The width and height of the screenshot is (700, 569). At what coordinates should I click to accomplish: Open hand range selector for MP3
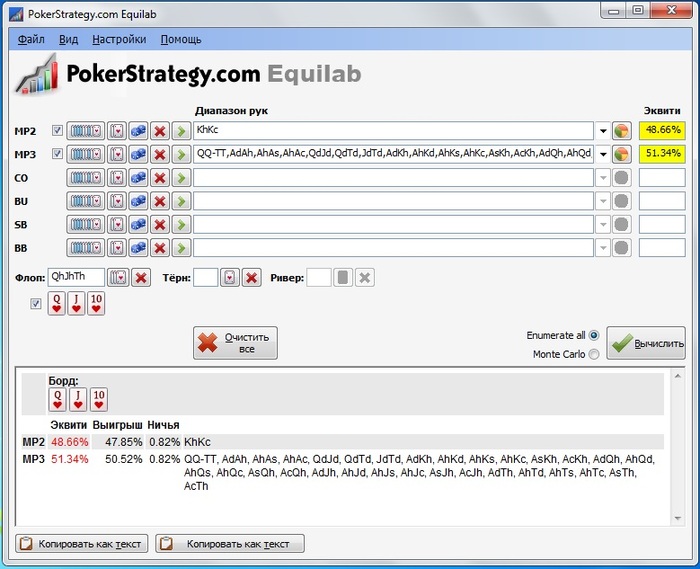(x=86, y=154)
